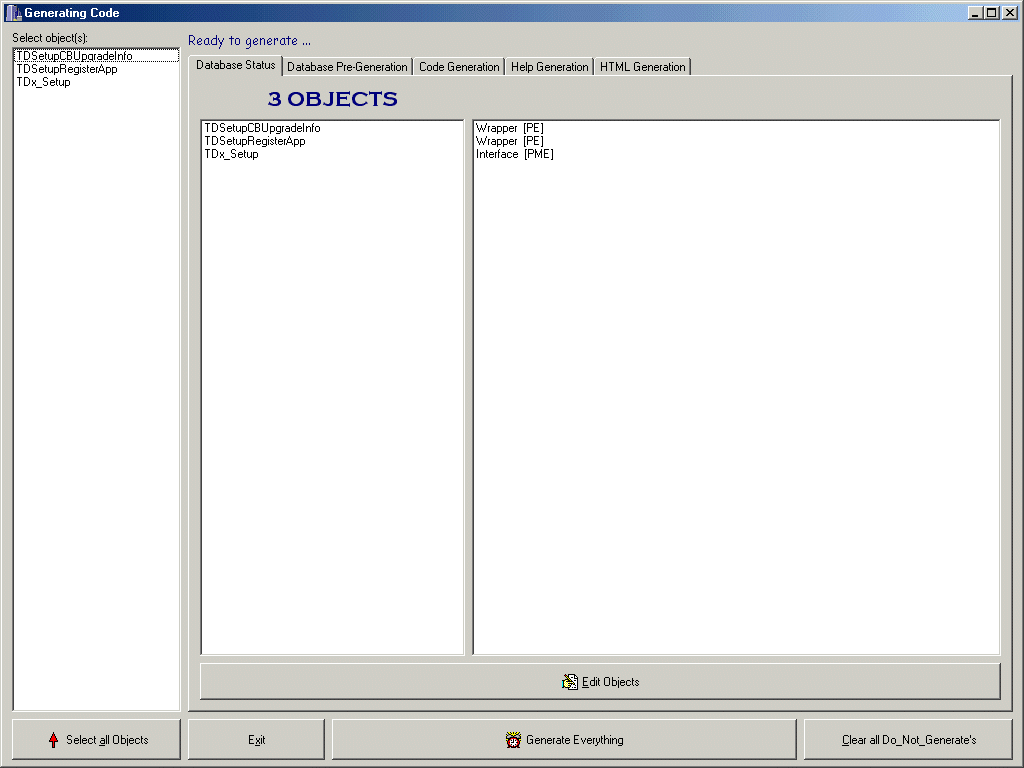This screenshot has width=1024, height=768.
Task: Click the document icon on Edit Objects
Action: pyautogui.click(x=570, y=682)
